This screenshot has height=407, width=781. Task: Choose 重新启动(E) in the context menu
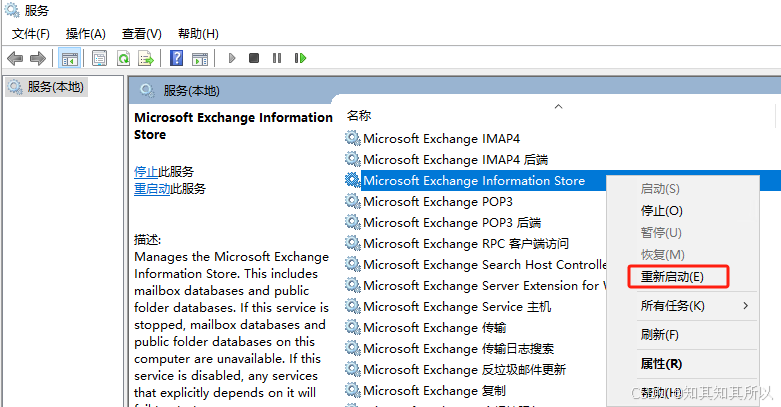(672, 276)
